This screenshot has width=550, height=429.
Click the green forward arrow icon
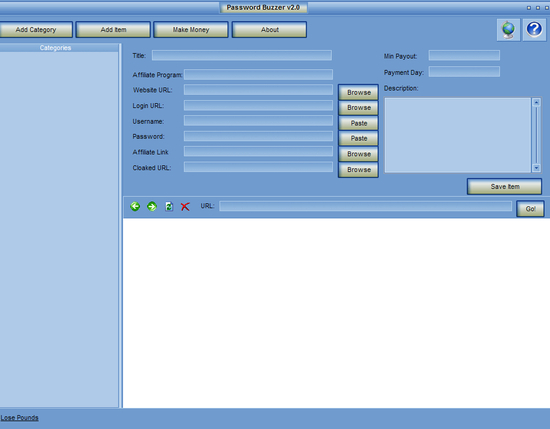coord(152,207)
